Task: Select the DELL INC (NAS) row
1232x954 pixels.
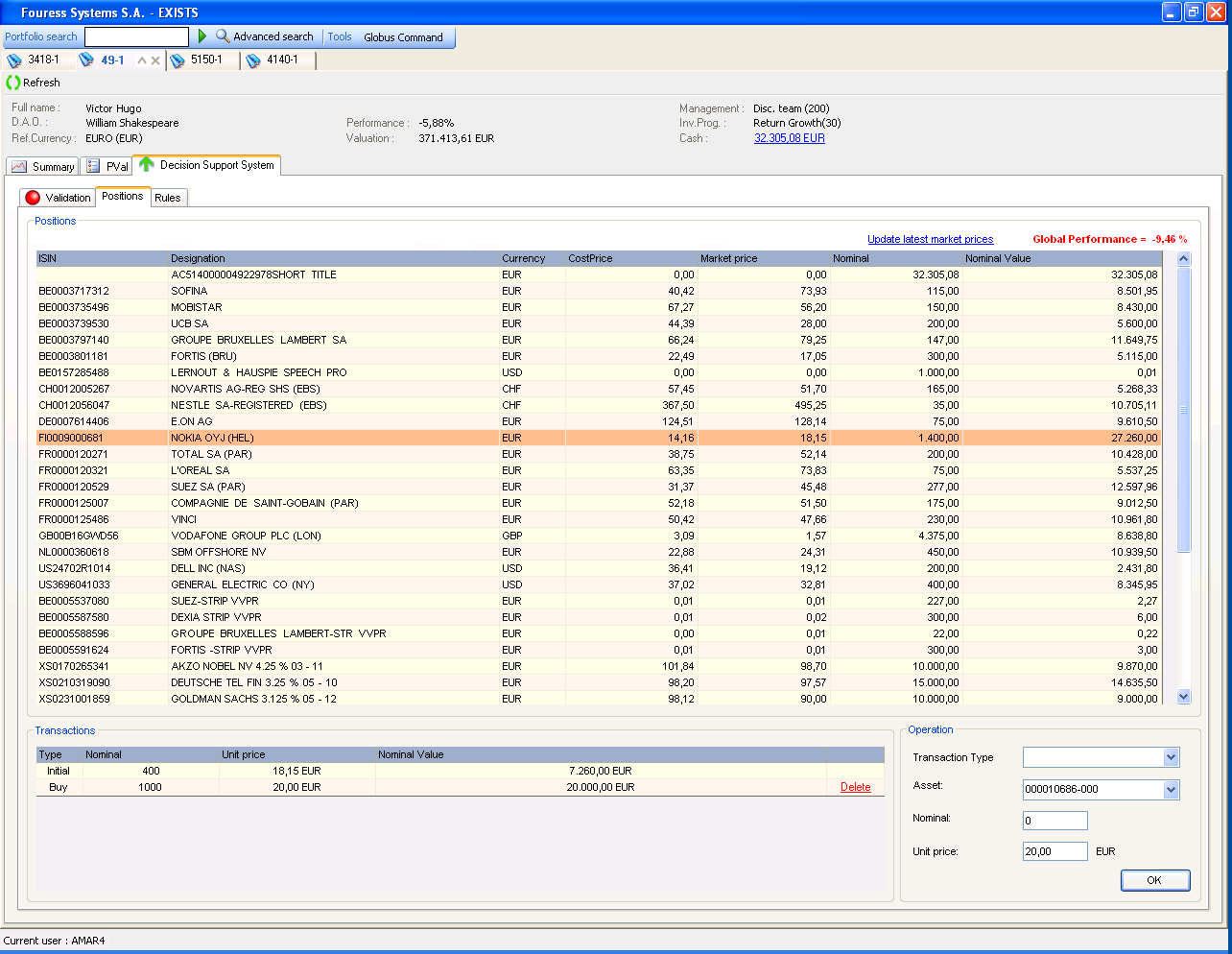Action: (599, 568)
